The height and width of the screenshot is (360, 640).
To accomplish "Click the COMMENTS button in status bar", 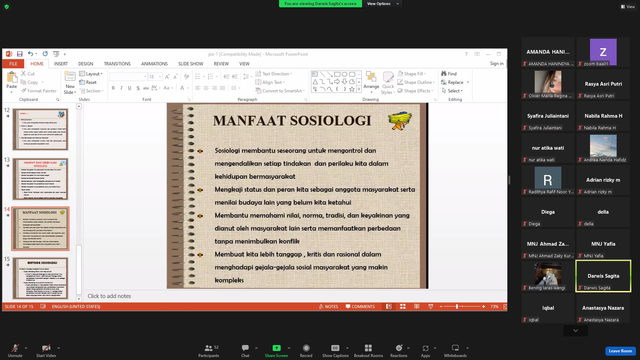I will coord(360,307).
